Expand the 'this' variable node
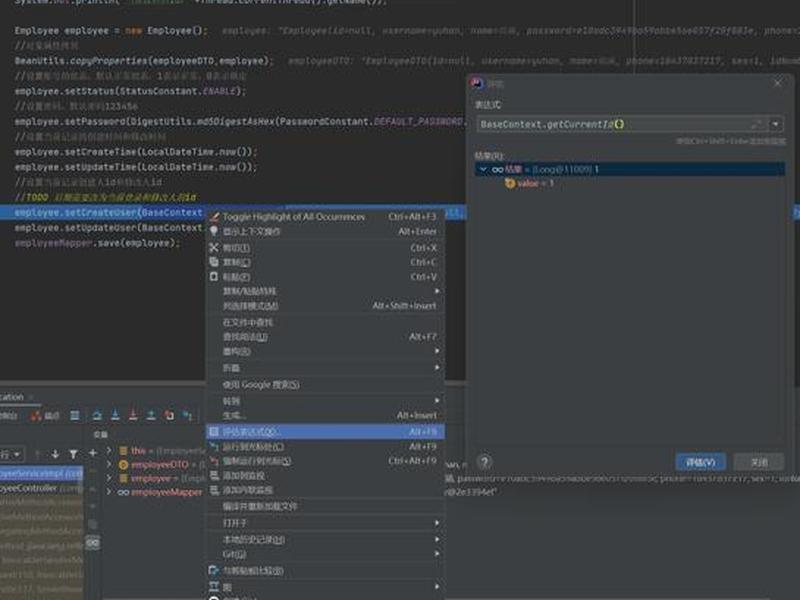This screenshot has height=600, width=800. coord(109,451)
